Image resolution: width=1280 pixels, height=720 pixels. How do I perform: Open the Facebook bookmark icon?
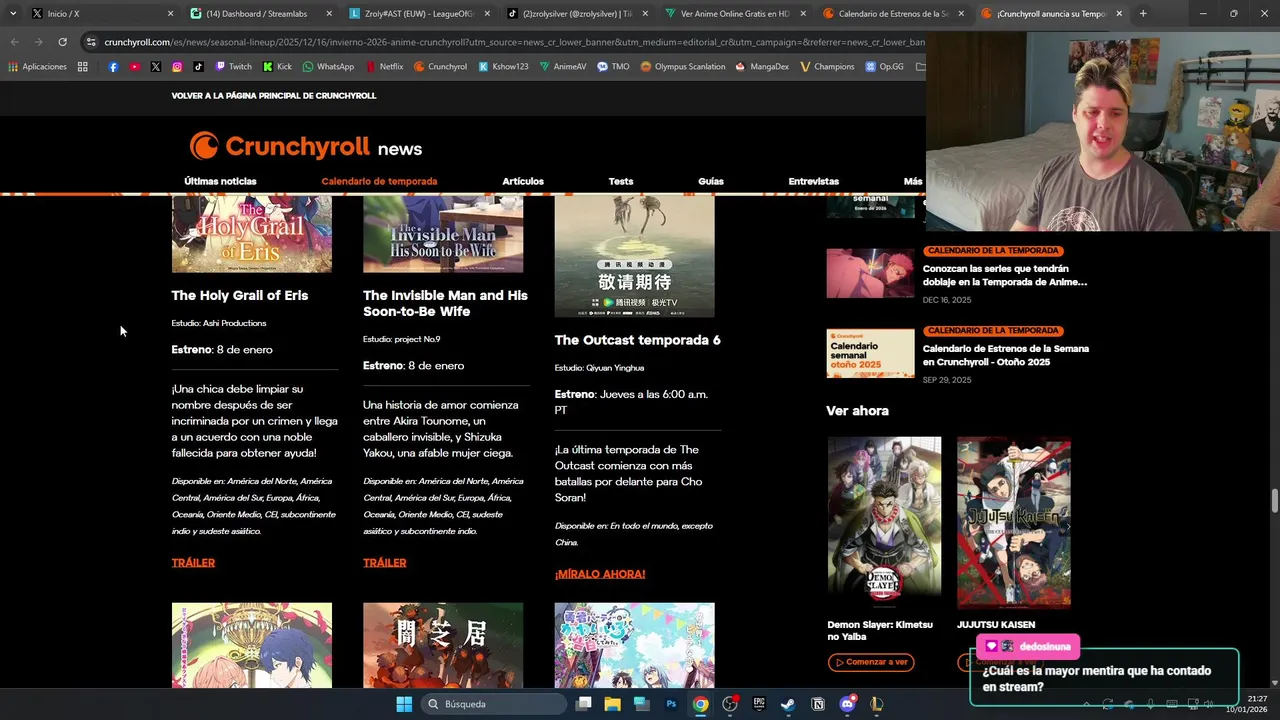(113, 67)
